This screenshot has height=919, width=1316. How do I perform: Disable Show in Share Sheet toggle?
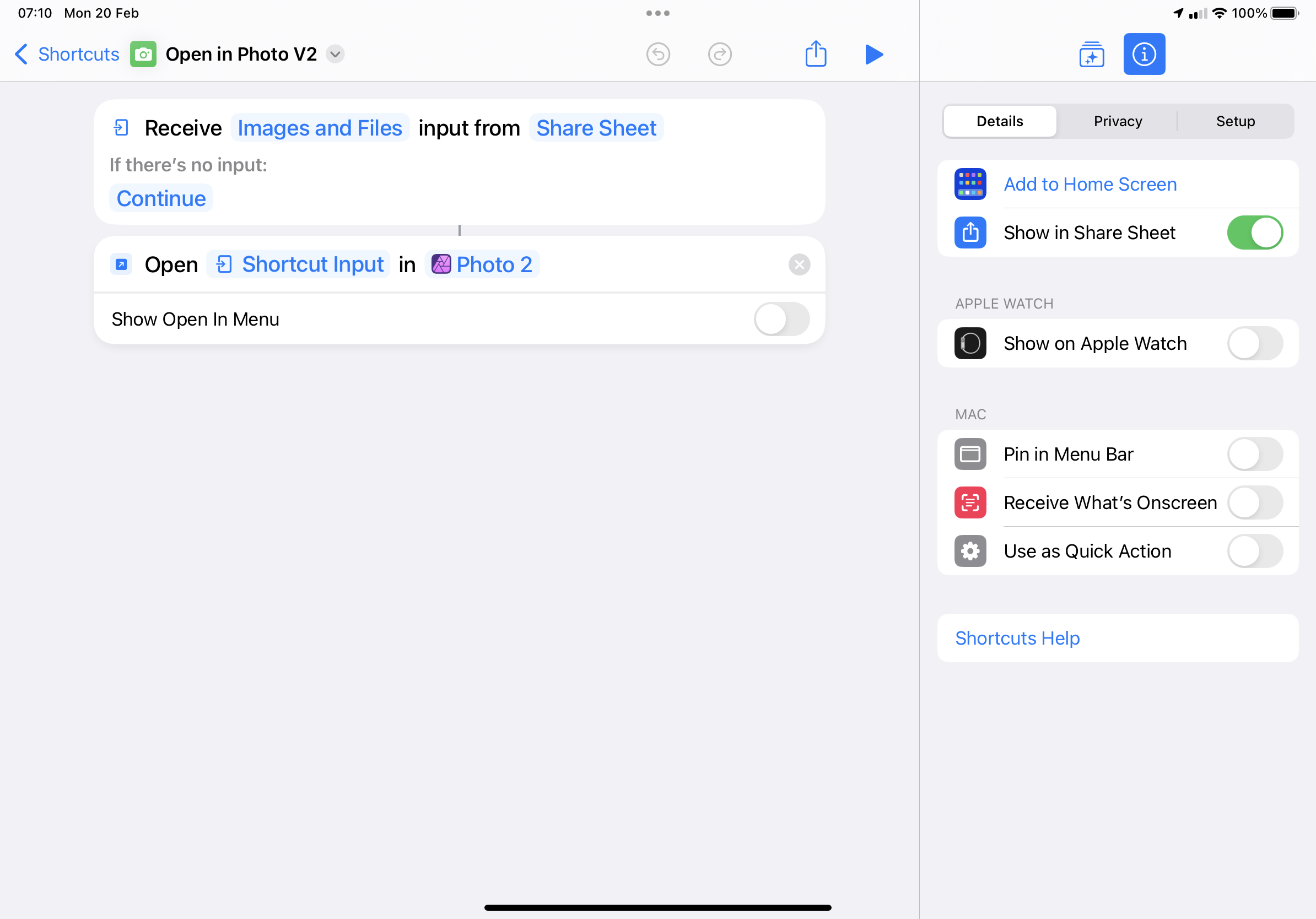click(1255, 233)
